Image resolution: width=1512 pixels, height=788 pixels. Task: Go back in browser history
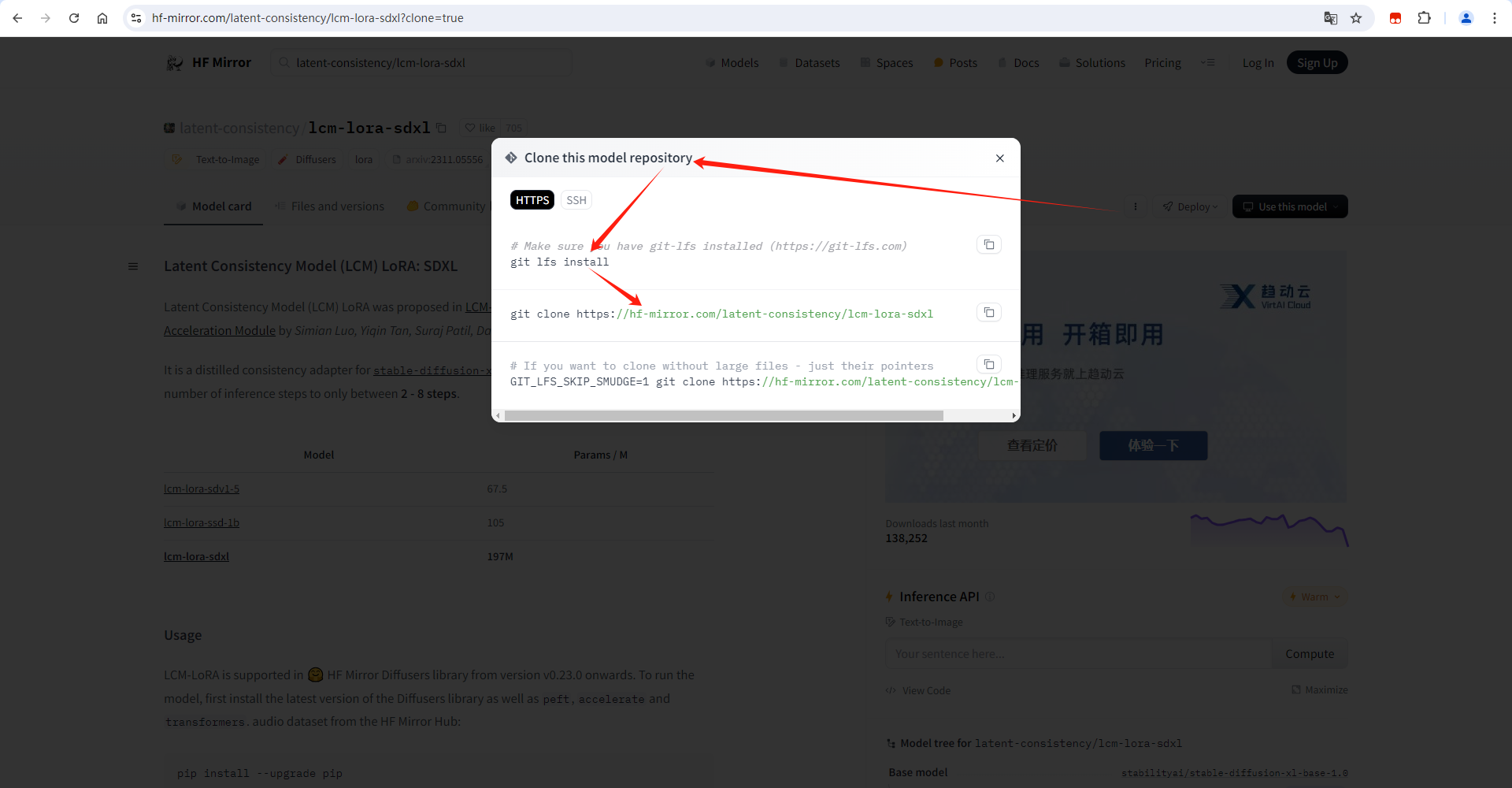pyautogui.click(x=17, y=18)
